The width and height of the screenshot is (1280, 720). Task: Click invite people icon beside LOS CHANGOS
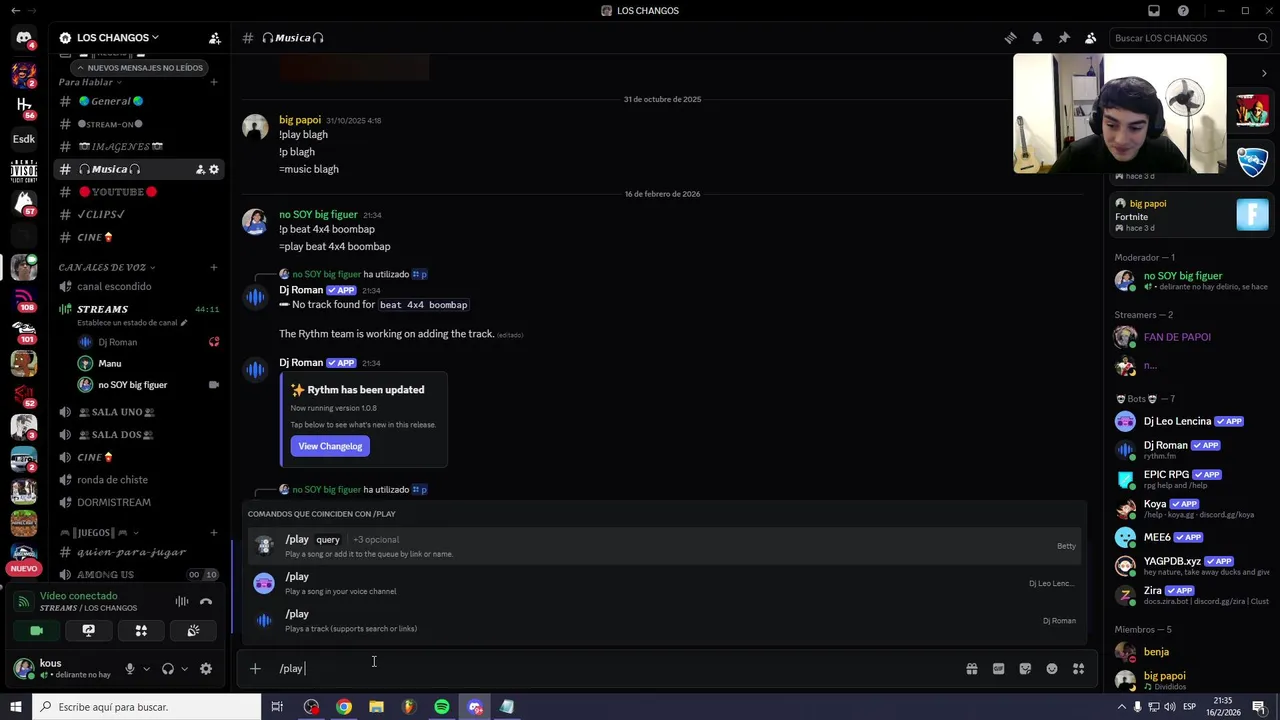pos(214,38)
